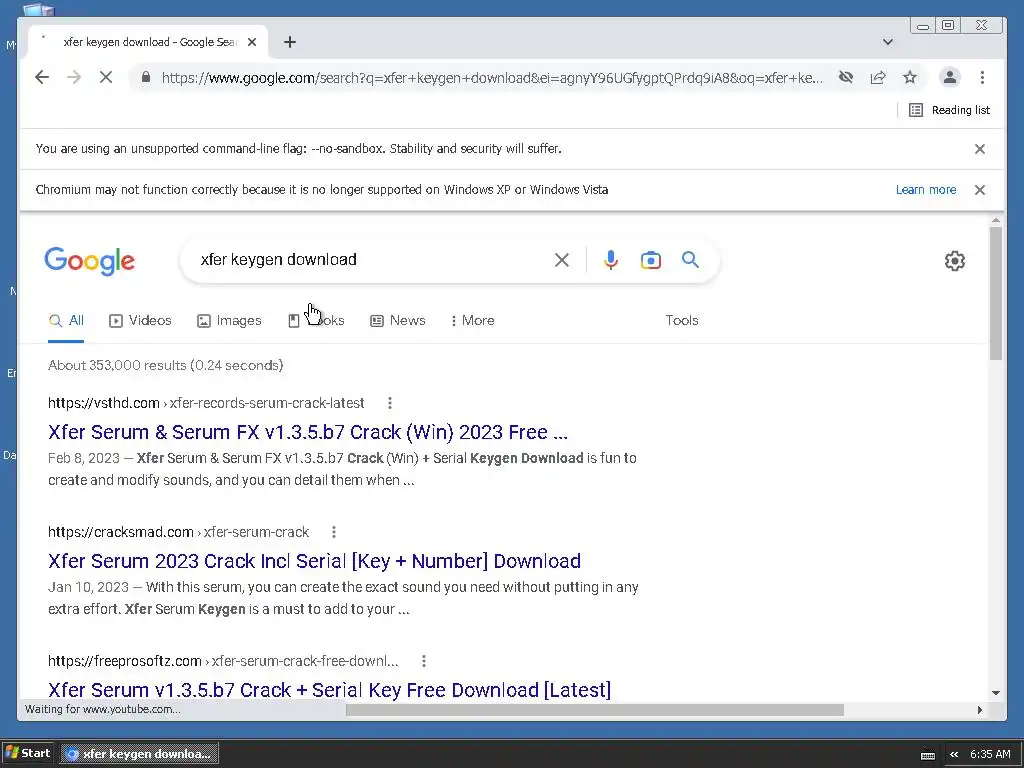1024x768 pixels.
Task: Start voice search with microphone
Action: pyautogui.click(x=611, y=260)
